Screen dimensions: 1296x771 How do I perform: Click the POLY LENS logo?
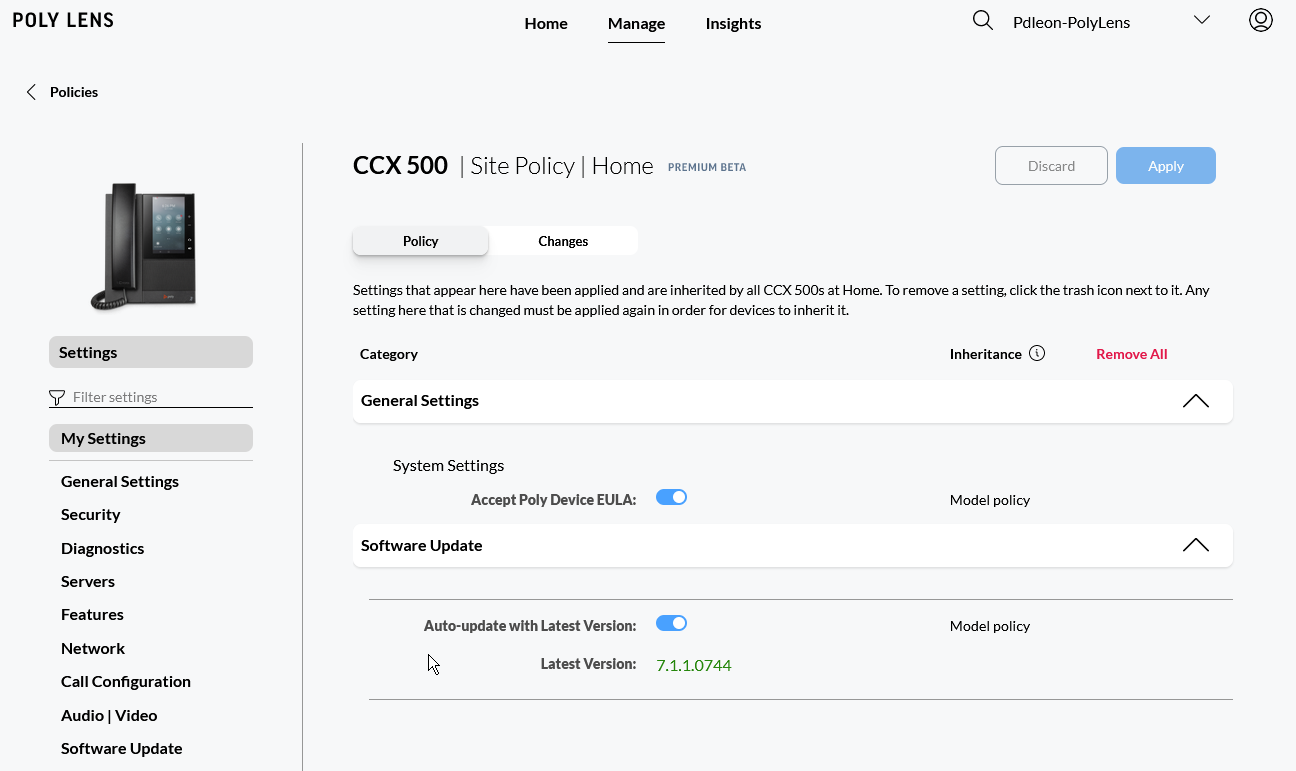63,21
